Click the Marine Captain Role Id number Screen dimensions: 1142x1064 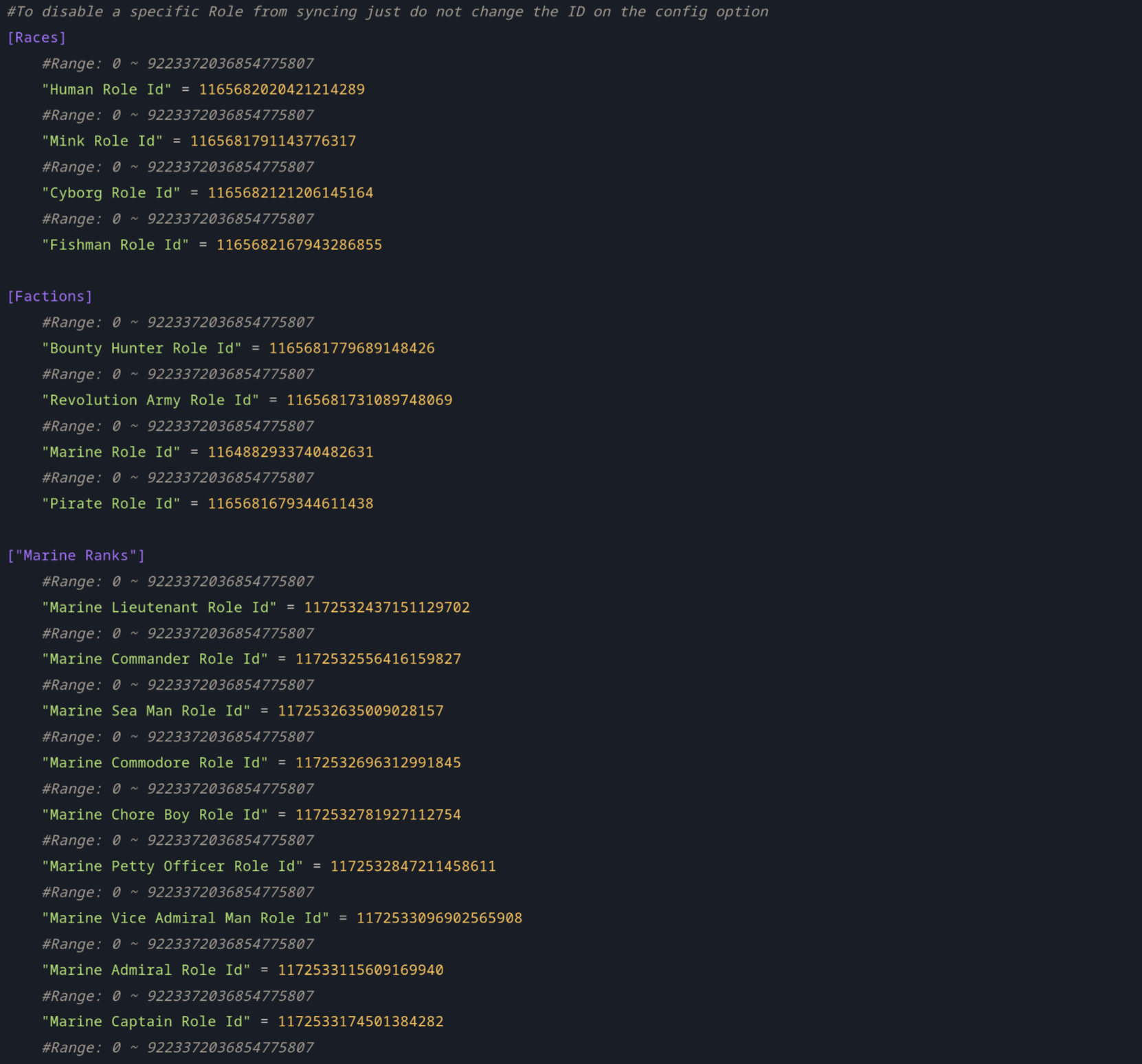(x=360, y=1022)
